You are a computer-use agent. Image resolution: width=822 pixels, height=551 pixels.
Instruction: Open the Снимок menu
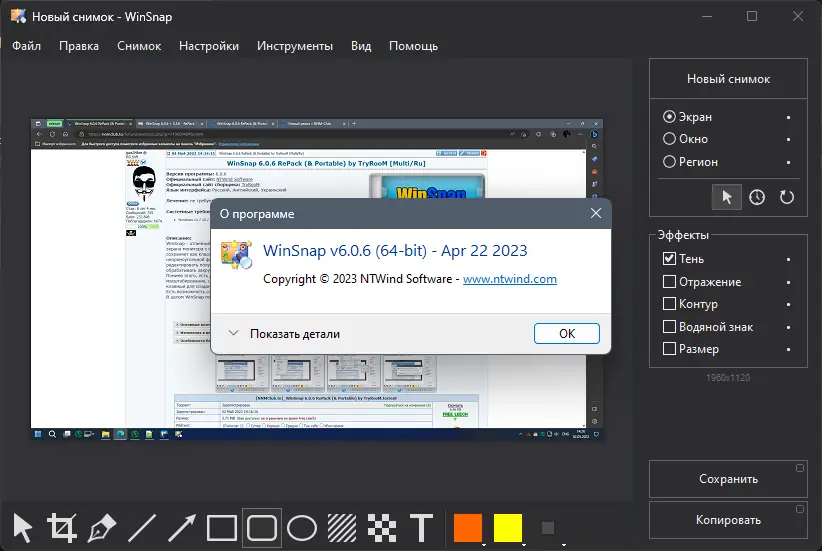139,46
